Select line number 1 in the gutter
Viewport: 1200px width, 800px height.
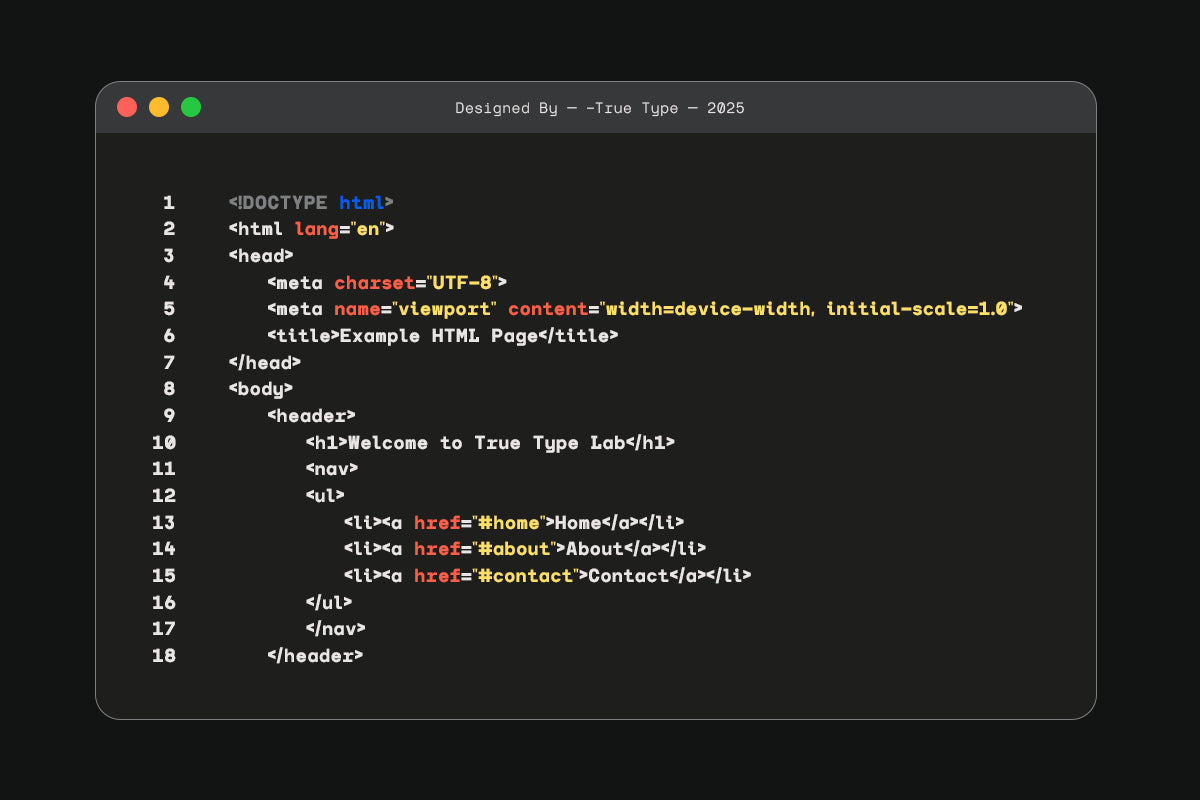click(168, 202)
